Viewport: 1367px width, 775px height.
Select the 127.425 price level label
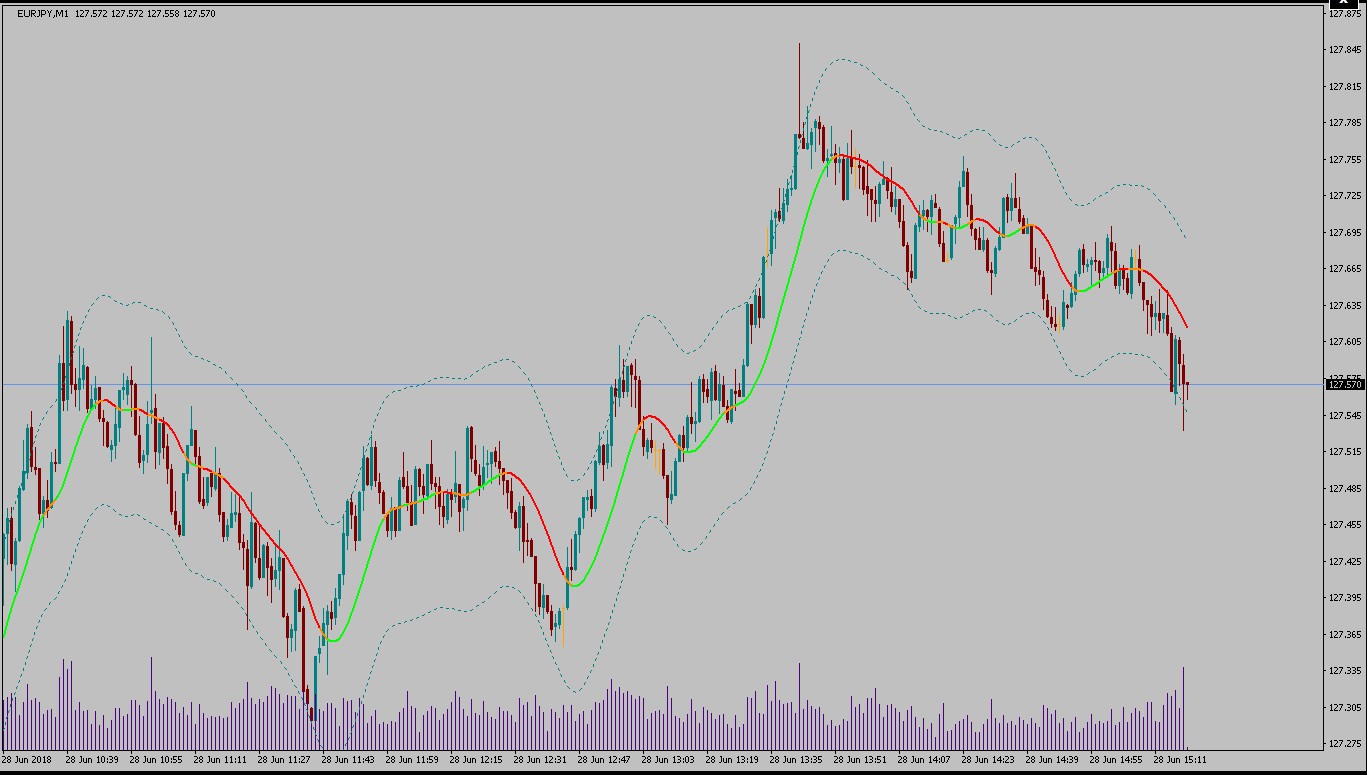click(x=1346, y=561)
